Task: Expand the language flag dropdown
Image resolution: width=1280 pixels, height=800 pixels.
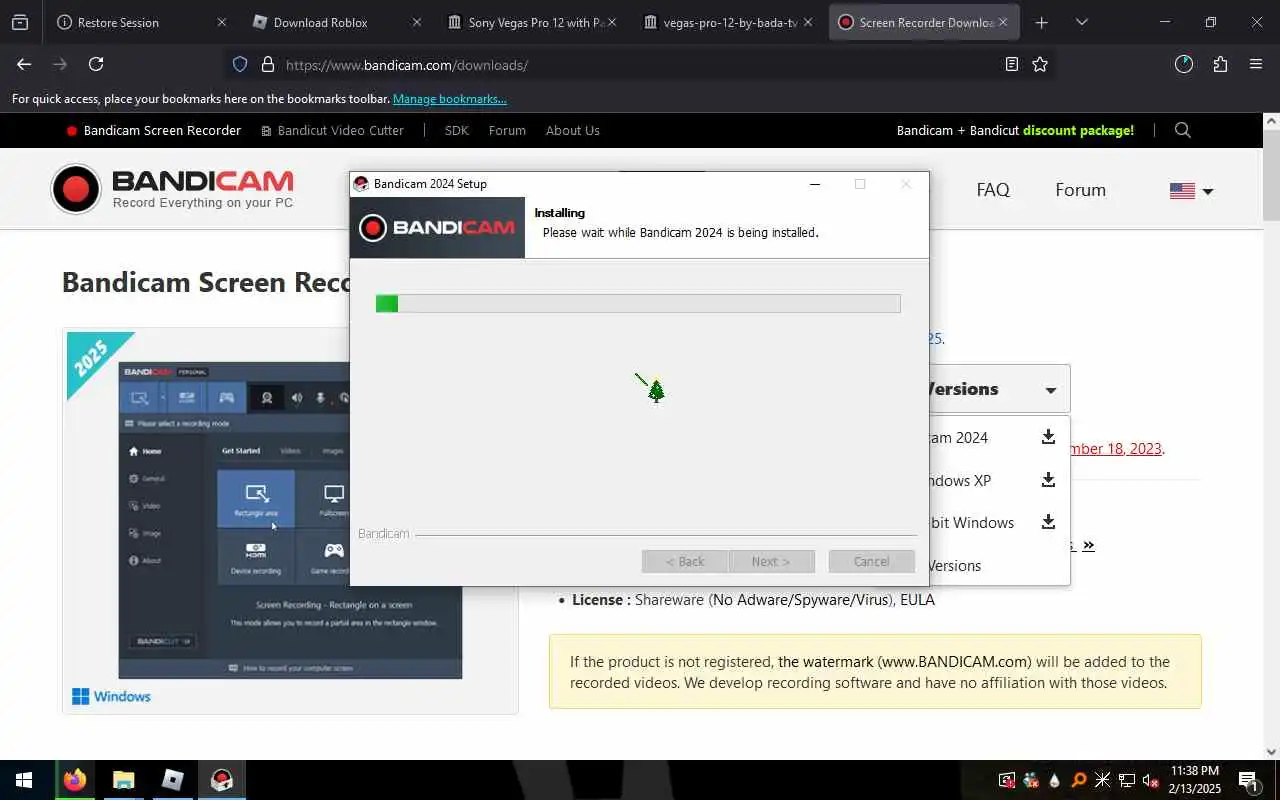Action: [x=1192, y=190]
